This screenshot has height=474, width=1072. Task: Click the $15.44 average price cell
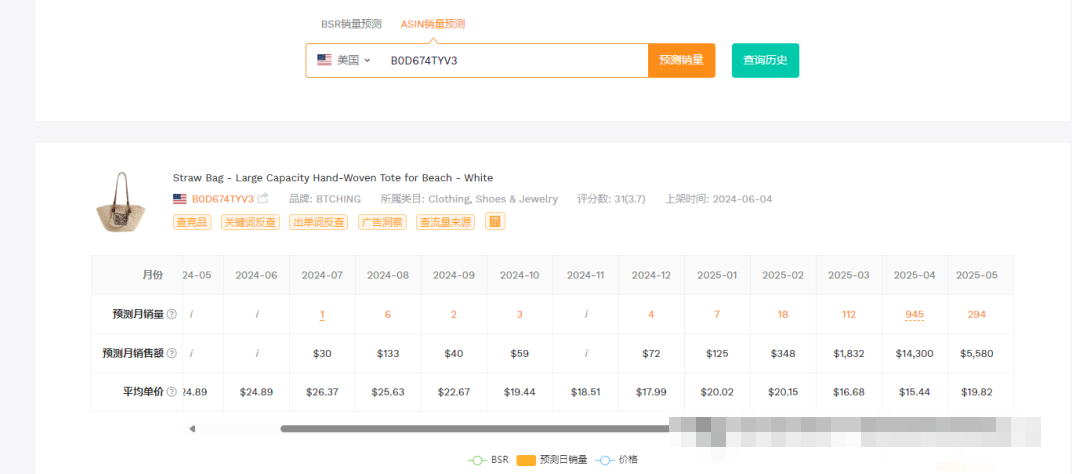click(x=914, y=392)
